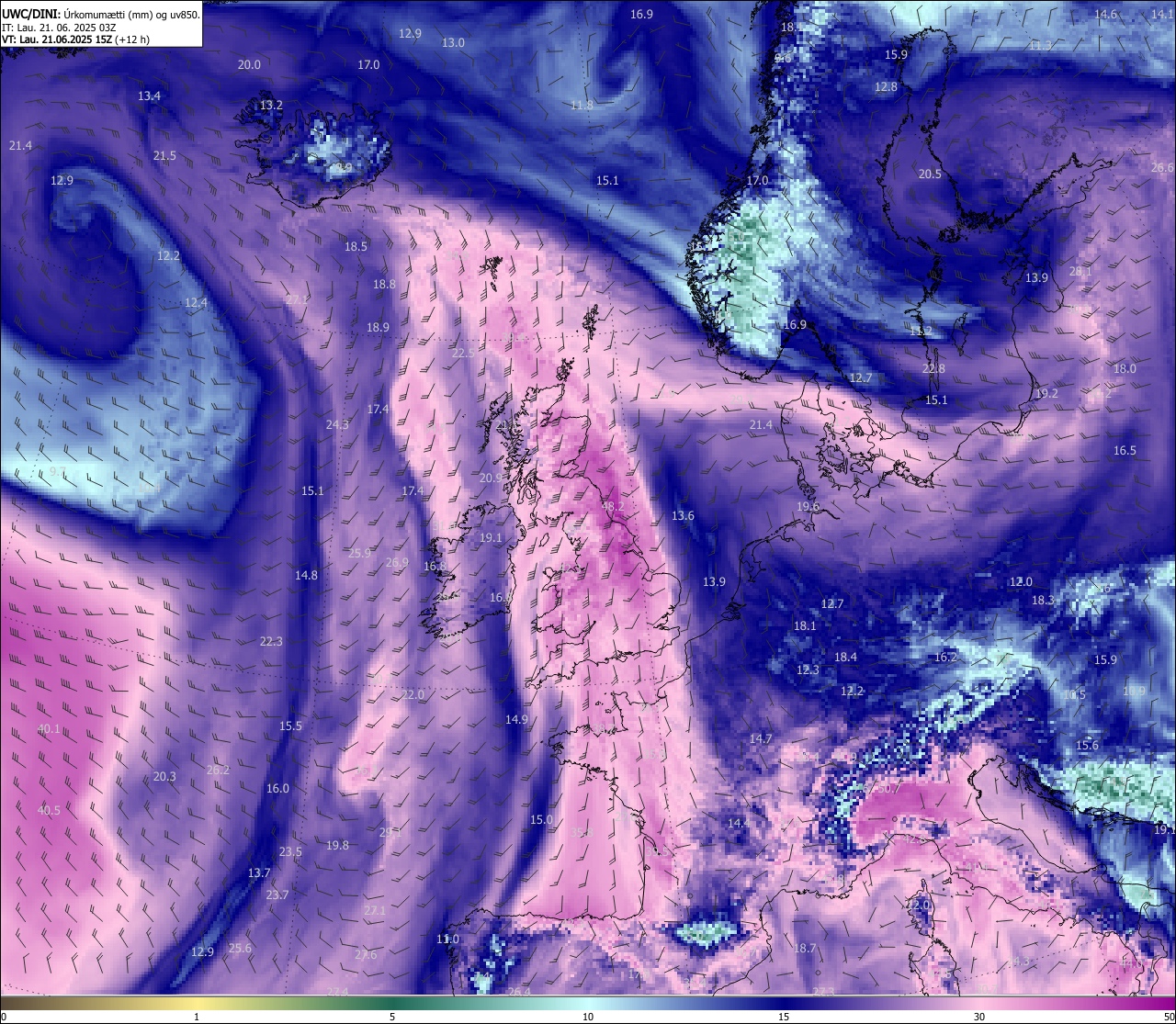Click the 14.4 value on the map

pos(739,823)
